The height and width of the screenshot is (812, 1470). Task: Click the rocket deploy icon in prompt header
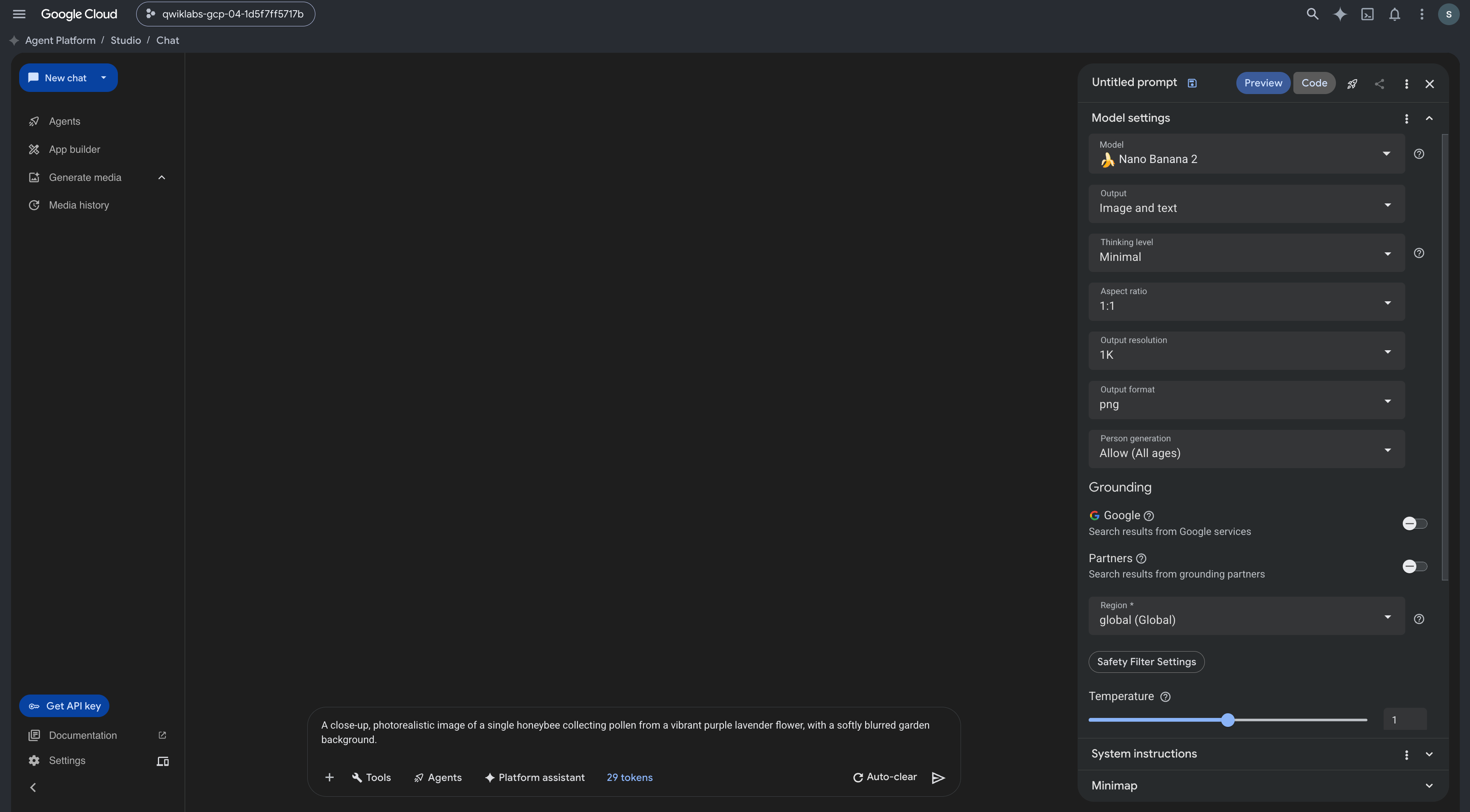(x=1352, y=84)
